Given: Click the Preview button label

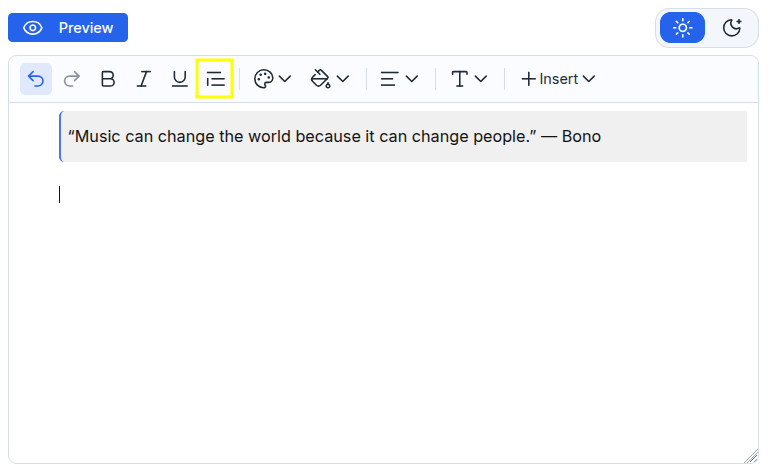Looking at the screenshot, I should pyautogui.click(x=86, y=28).
